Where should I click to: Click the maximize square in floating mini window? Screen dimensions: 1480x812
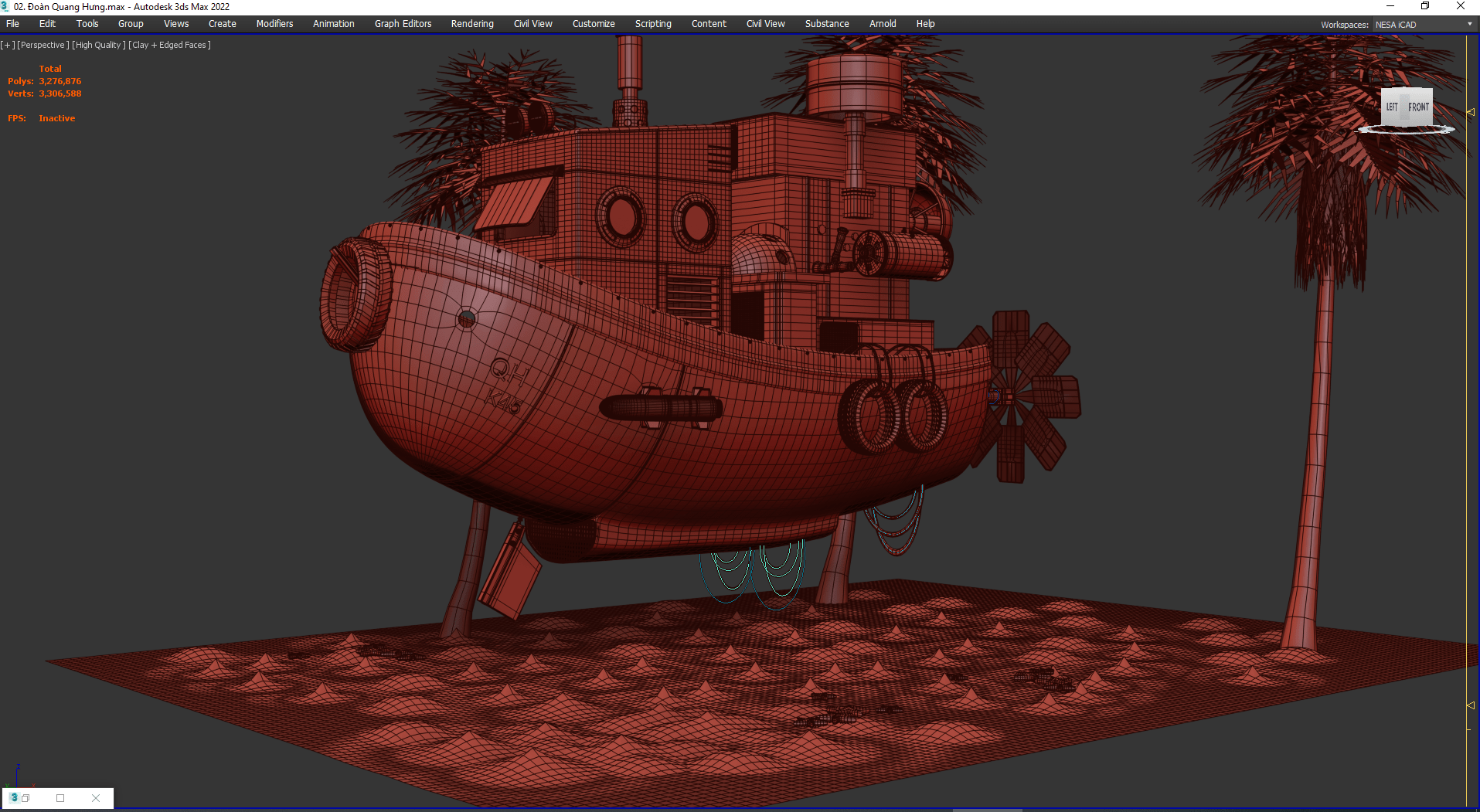(x=60, y=798)
